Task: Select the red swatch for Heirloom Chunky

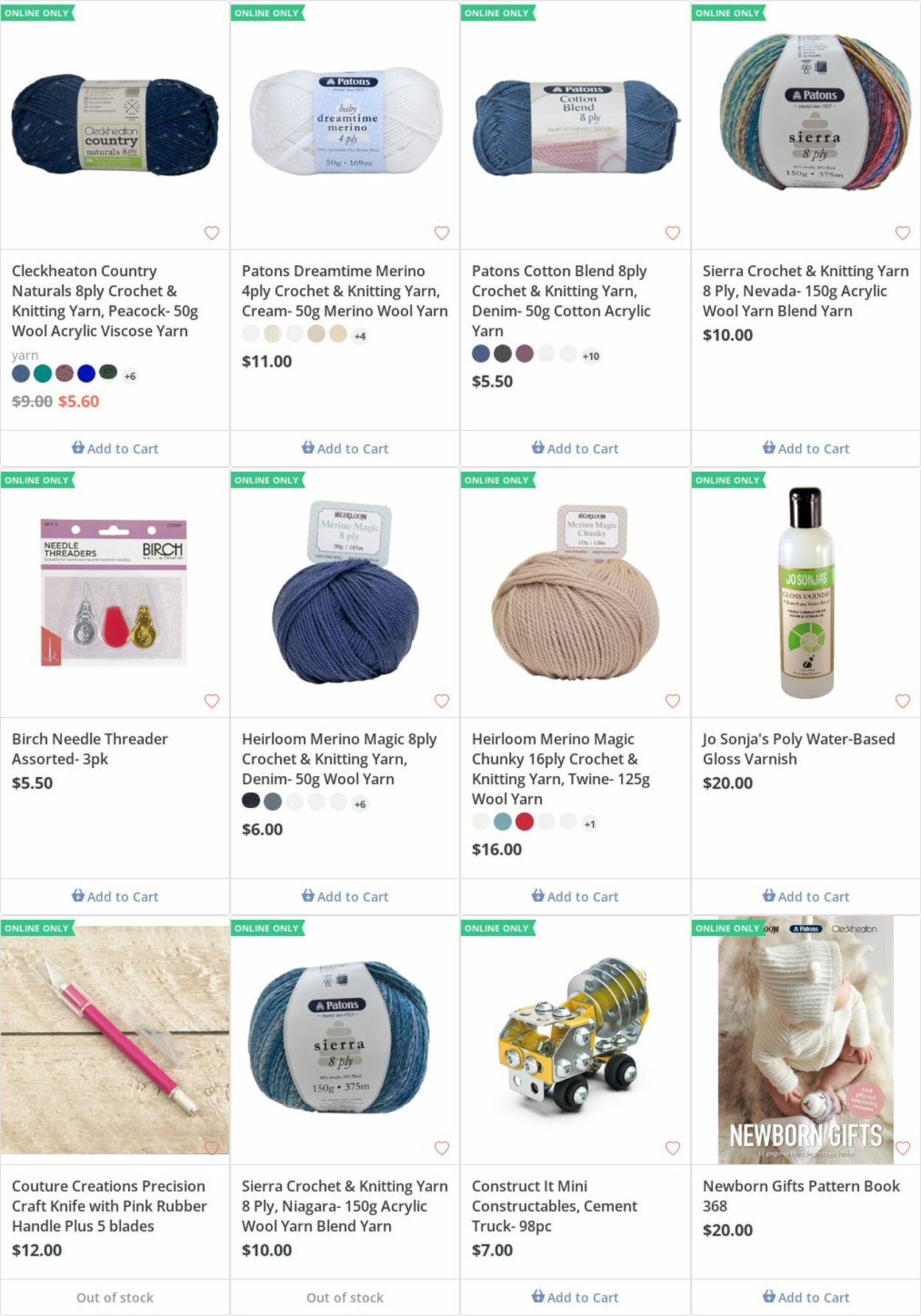Action: [x=524, y=822]
